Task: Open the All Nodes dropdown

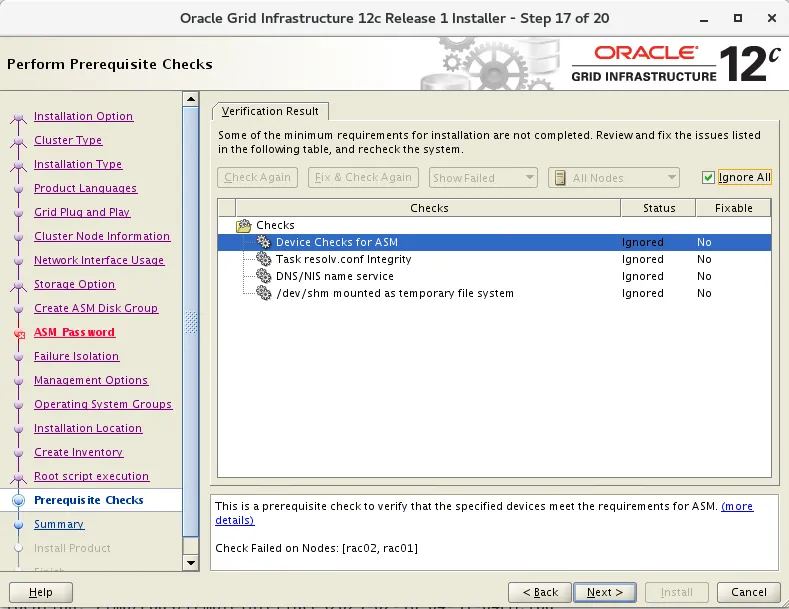Action: coord(614,178)
